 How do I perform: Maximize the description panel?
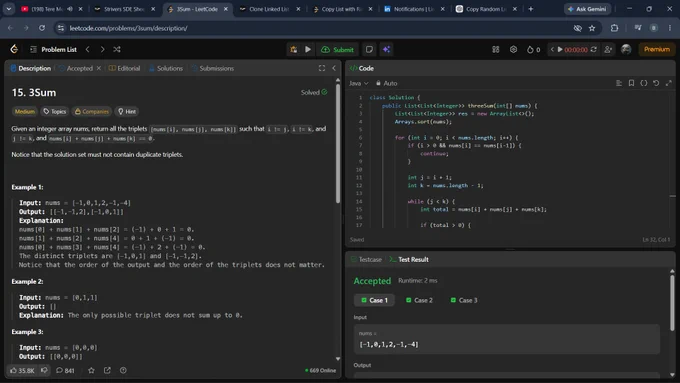pyautogui.click(x=322, y=68)
